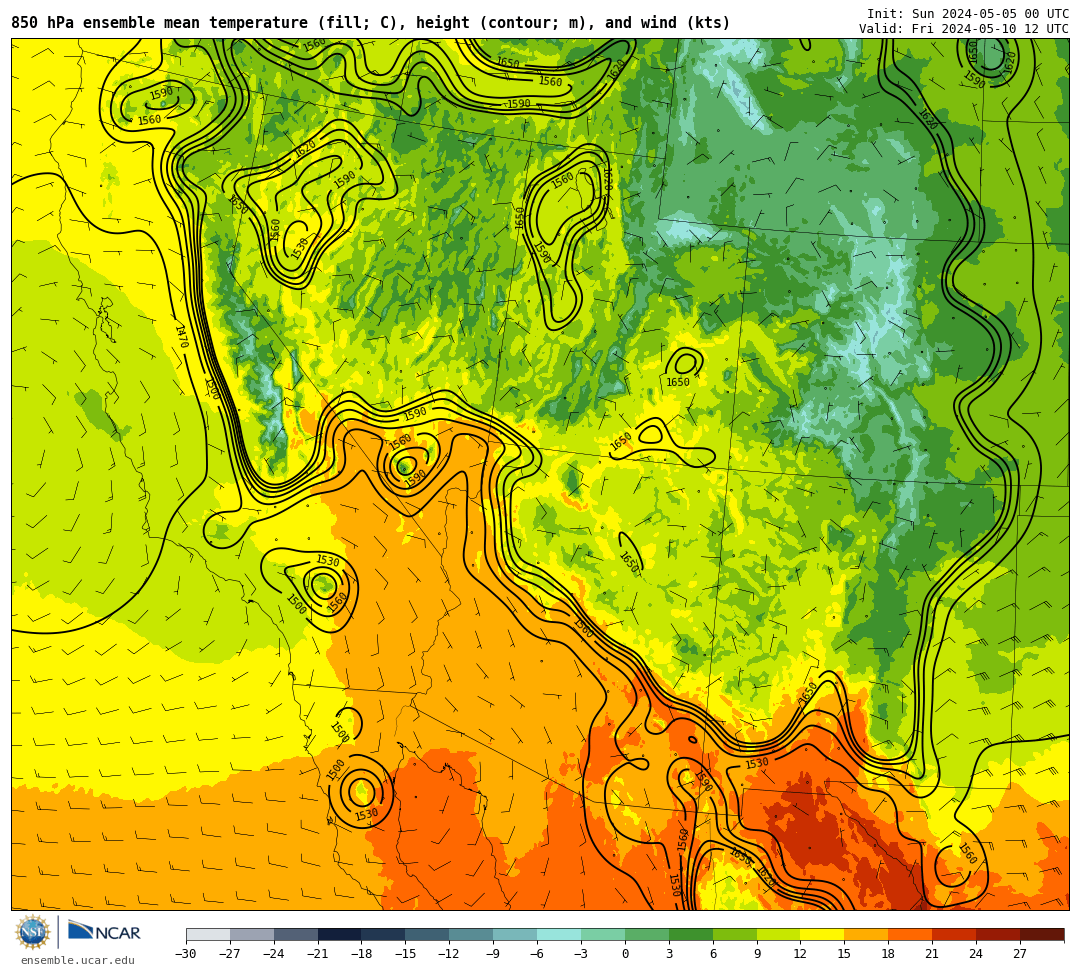Image resolution: width=1080 pixels, height=973 pixels.
Task: Click the teal swatch between -12 and -9
Action: (x=471, y=934)
